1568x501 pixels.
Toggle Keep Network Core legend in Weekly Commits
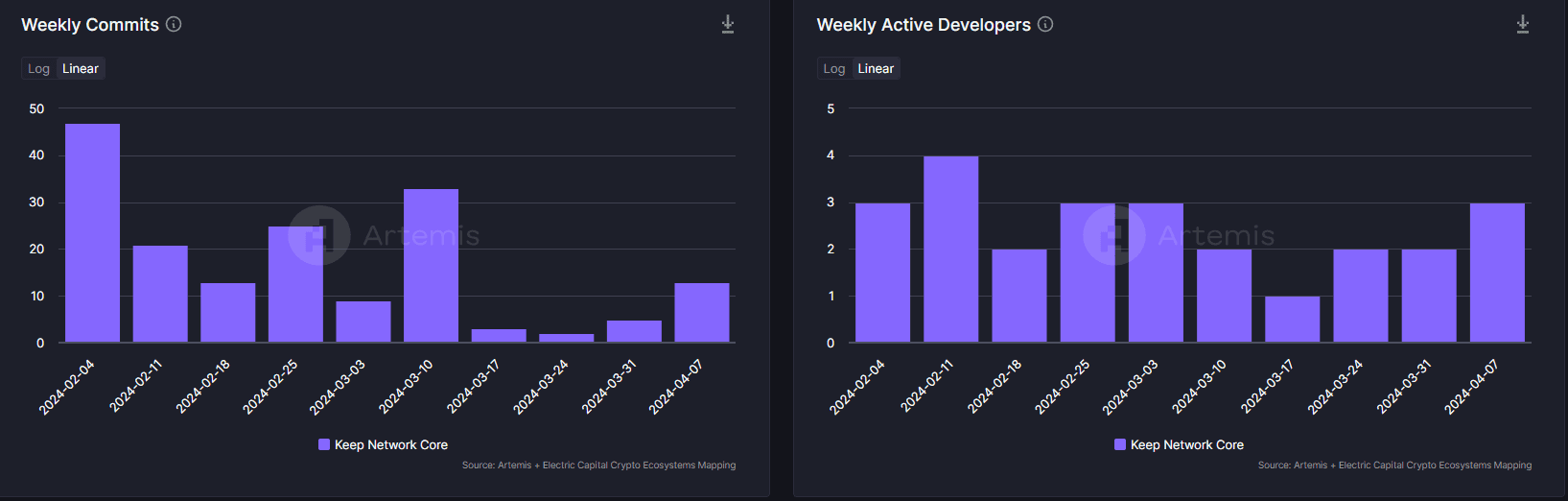click(x=384, y=444)
